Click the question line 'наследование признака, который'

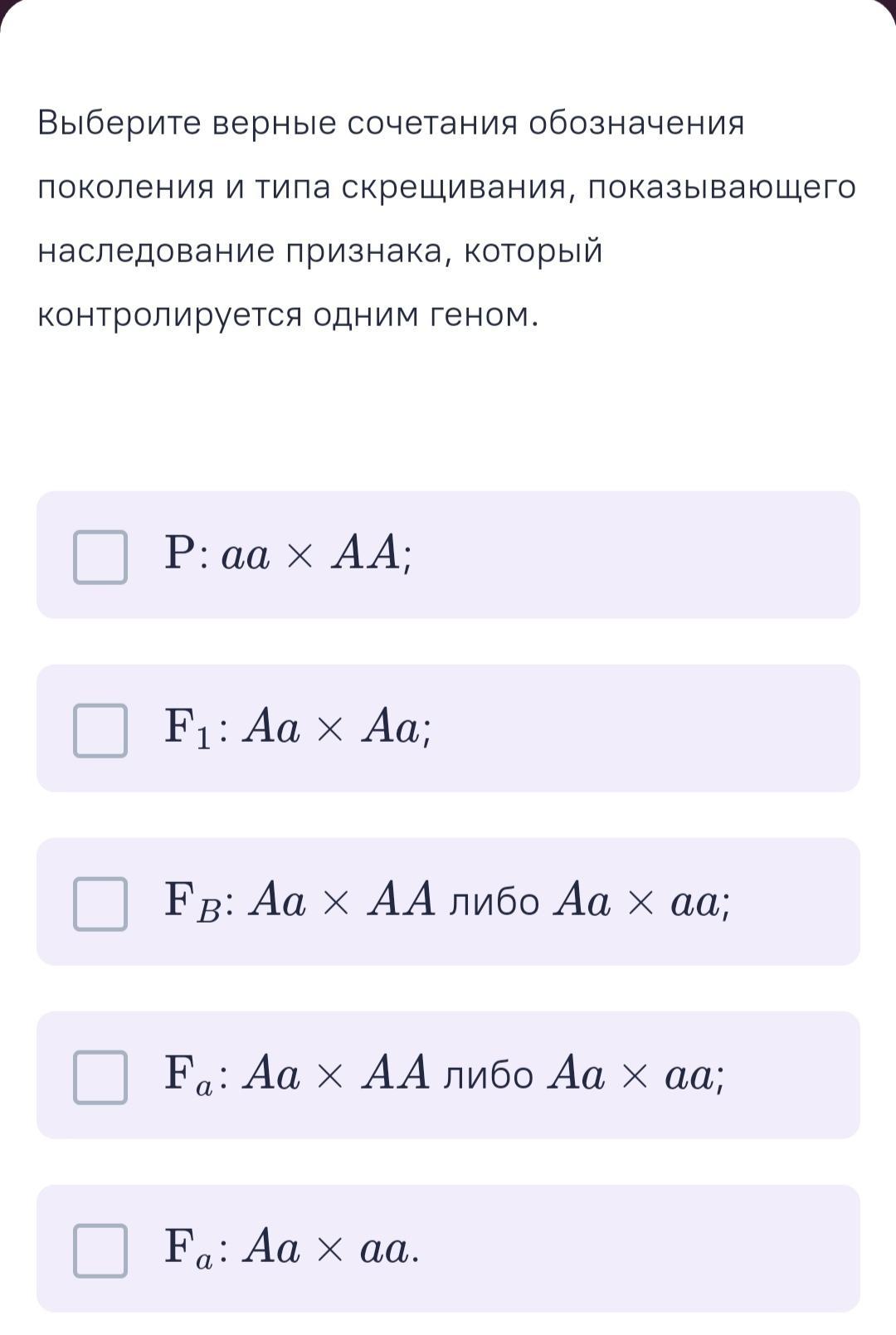click(320, 251)
